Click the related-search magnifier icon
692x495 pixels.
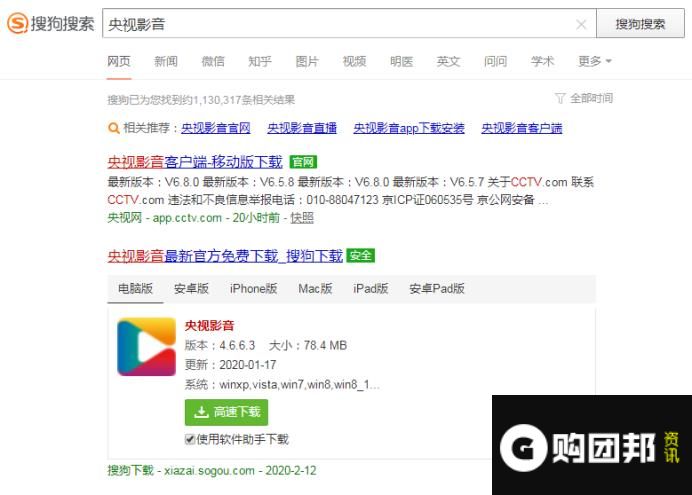point(113,128)
